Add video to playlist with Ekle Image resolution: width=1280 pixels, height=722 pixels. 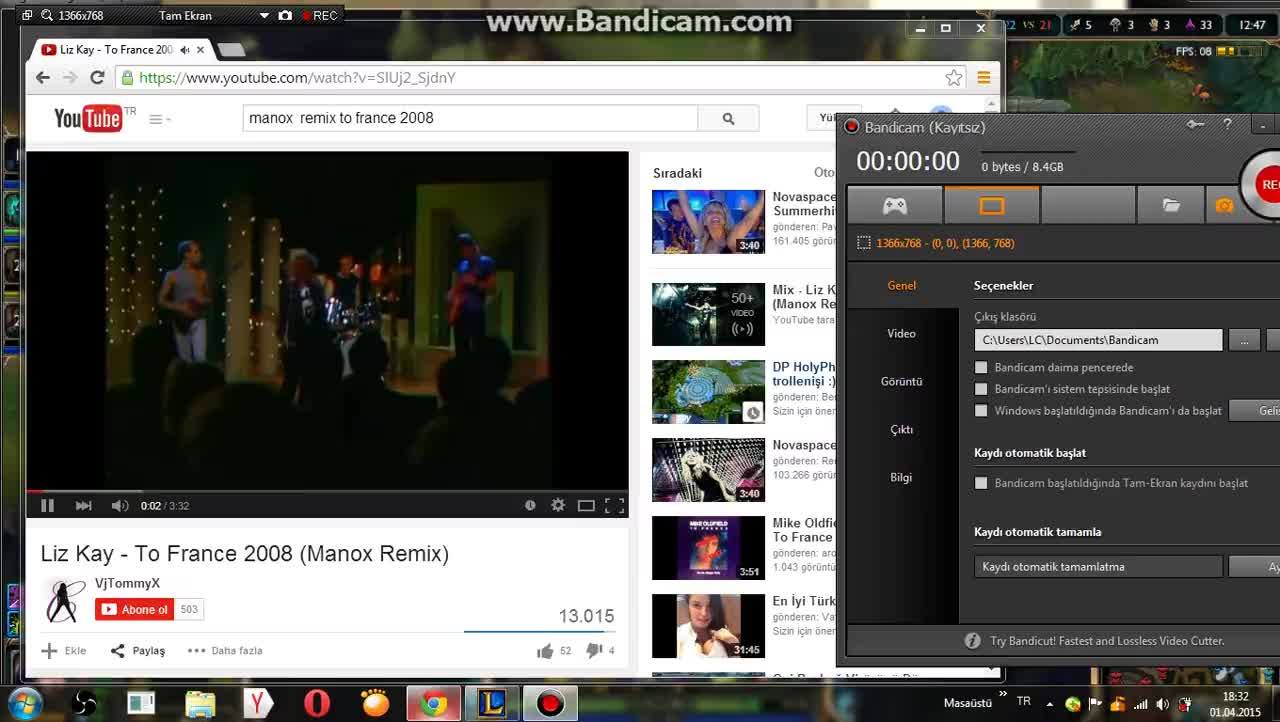click(64, 651)
